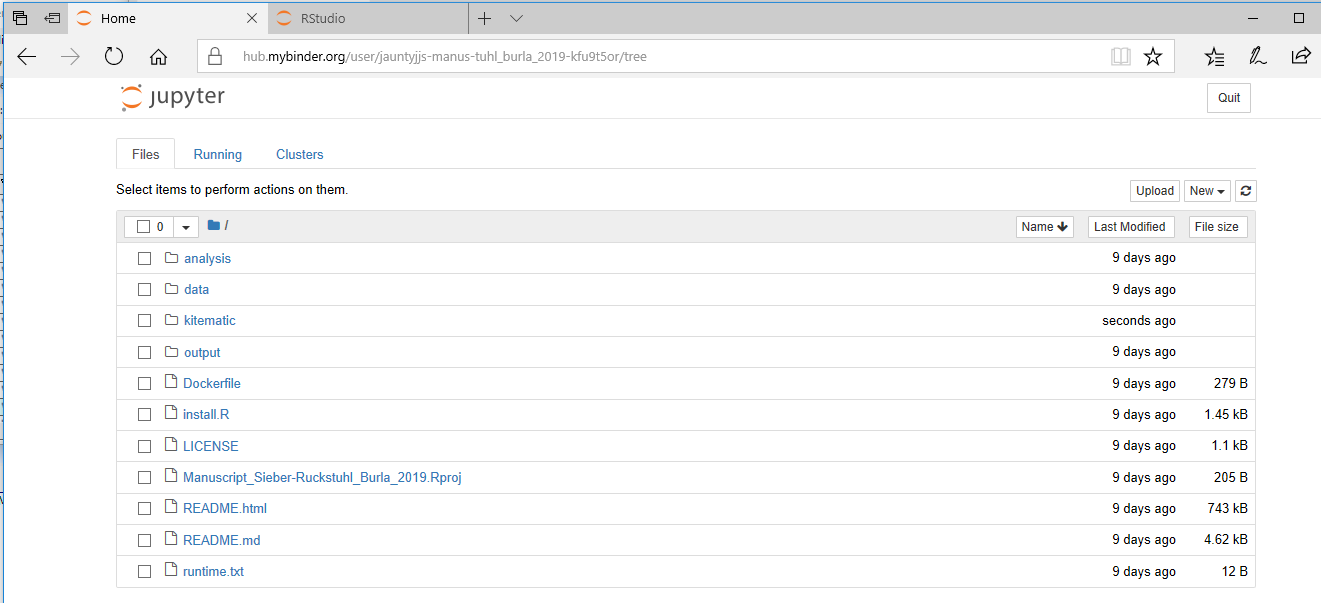Navigate back with browser back arrow
This screenshot has height=603, width=1321.
[x=26, y=56]
